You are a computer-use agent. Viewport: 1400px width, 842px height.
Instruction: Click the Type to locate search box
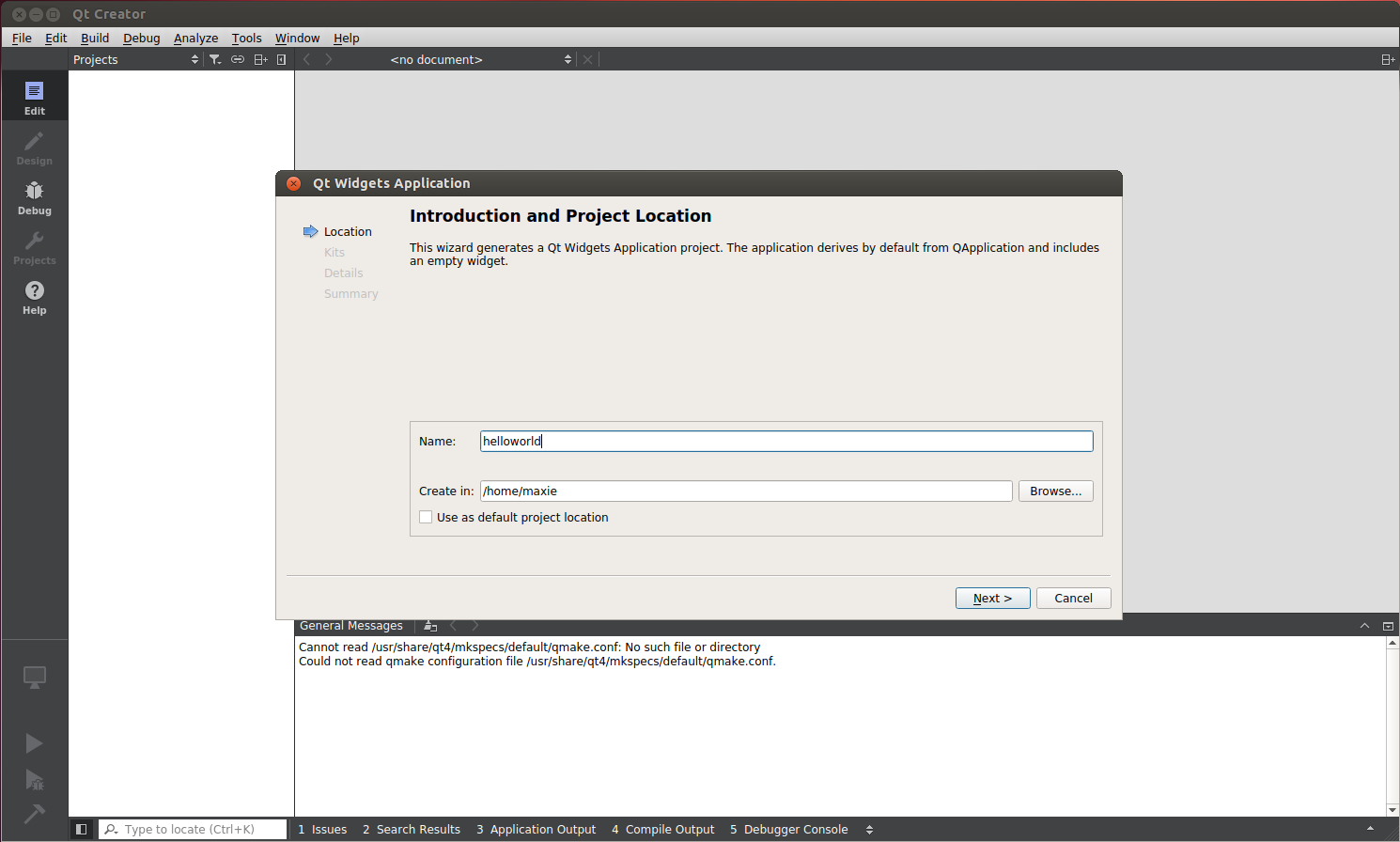(193, 829)
